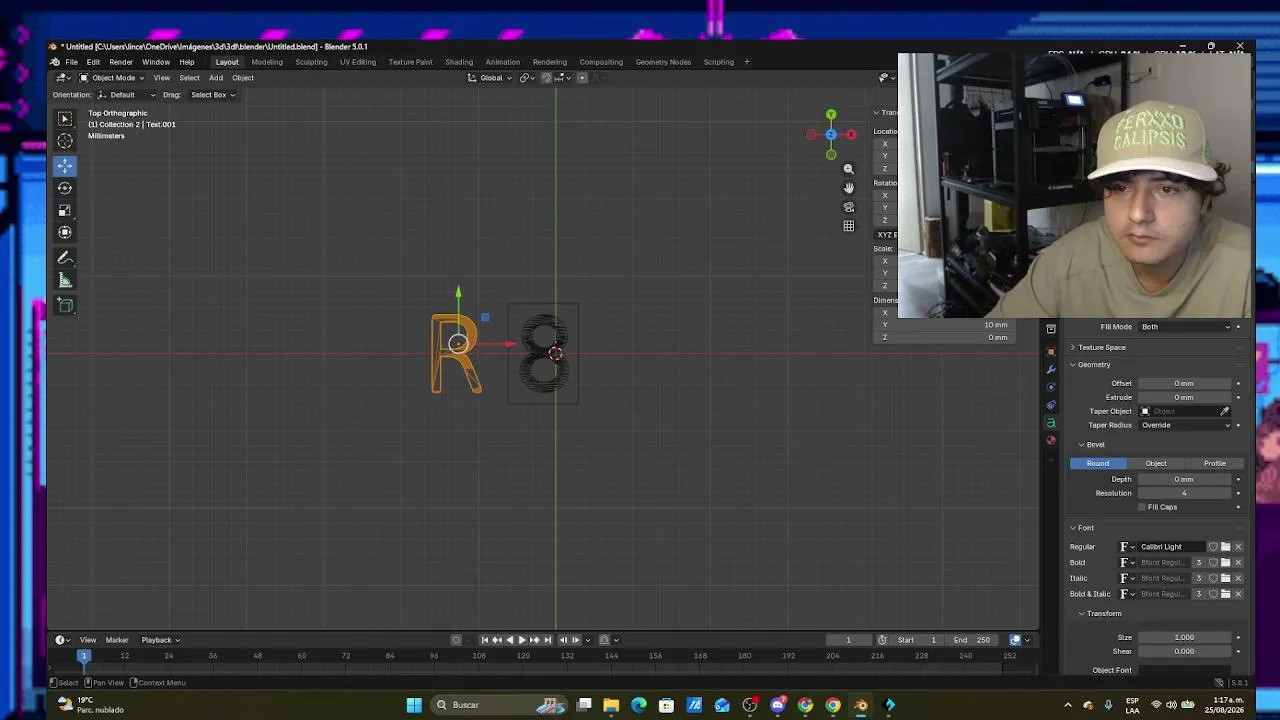Screen dimensions: 1280x720
Task: Activate the Transform tool
Action: click(65, 232)
